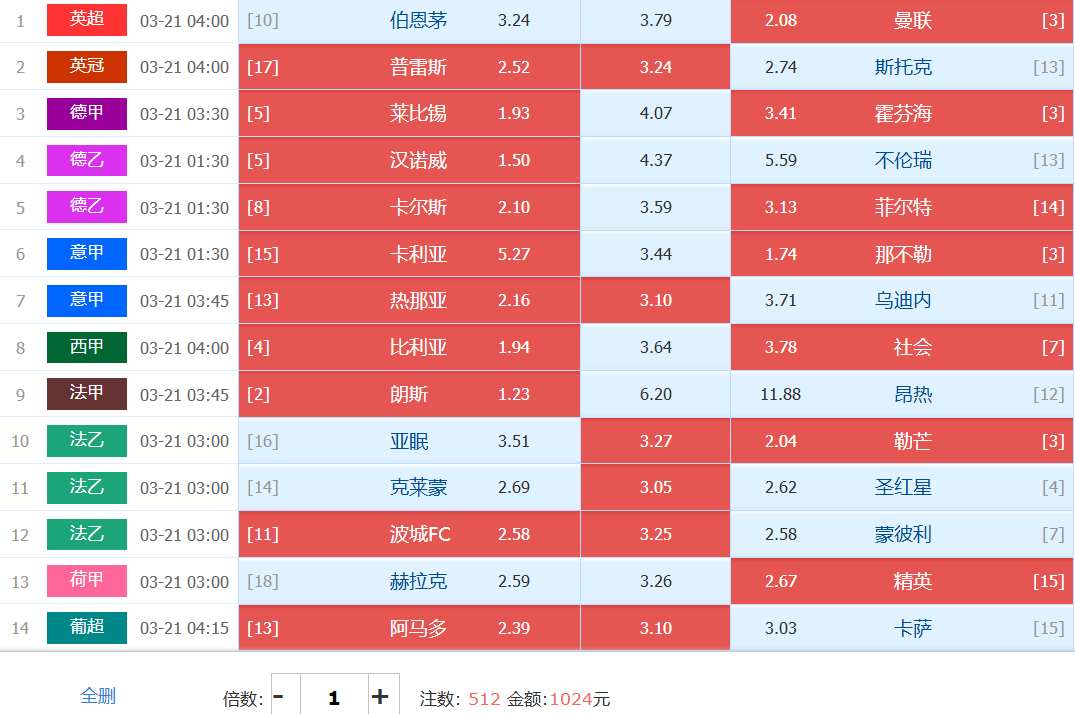The width and height of the screenshot is (1075, 714).
Task: Click the 全删 clear-all link
Action: click(98, 696)
